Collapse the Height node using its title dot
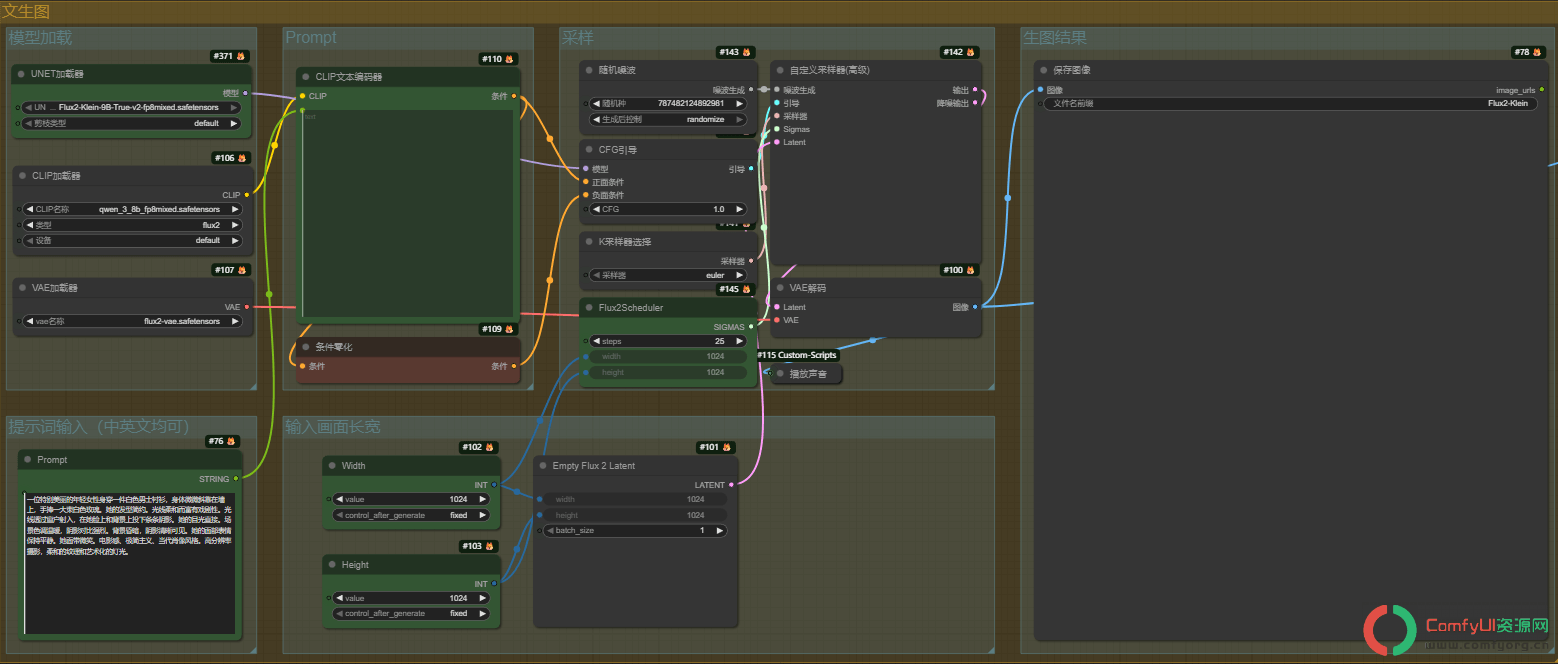 pyautogui.click(x=332, y=565)
